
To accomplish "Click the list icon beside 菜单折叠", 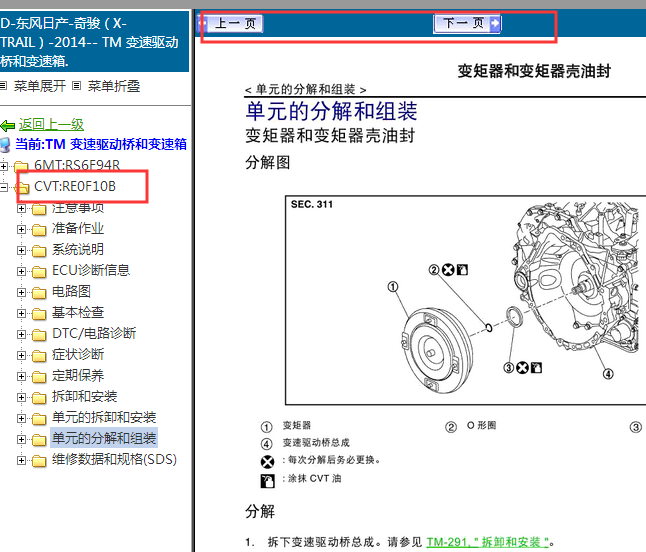I will (x=76, y=86).
